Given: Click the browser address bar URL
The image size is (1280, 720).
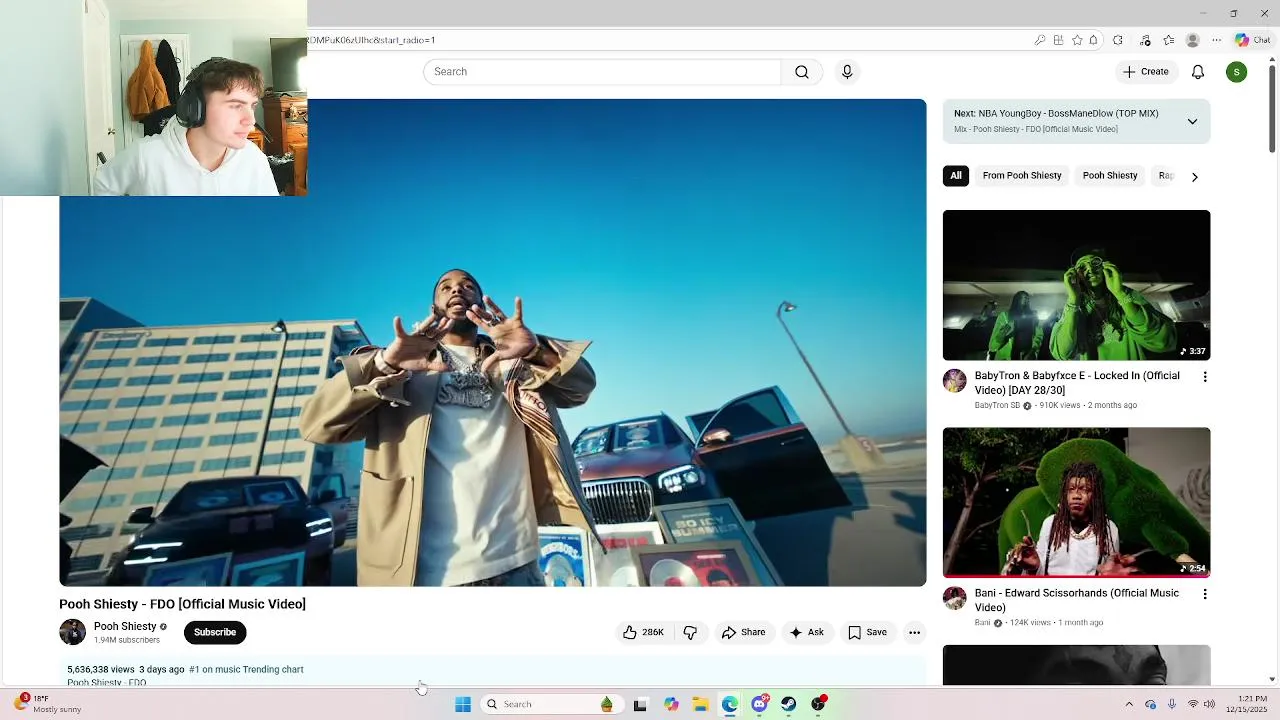Looking at the screenshot, I should (x=372, y=40).
